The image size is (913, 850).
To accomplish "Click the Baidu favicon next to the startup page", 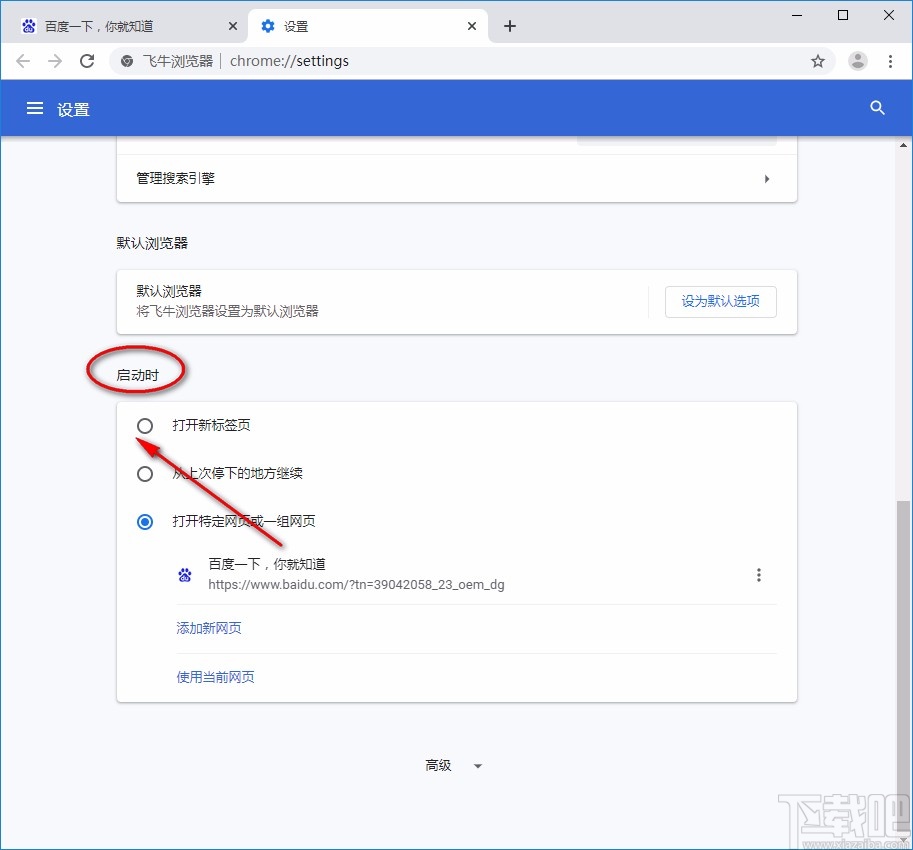I will click(x=185, y=574).
